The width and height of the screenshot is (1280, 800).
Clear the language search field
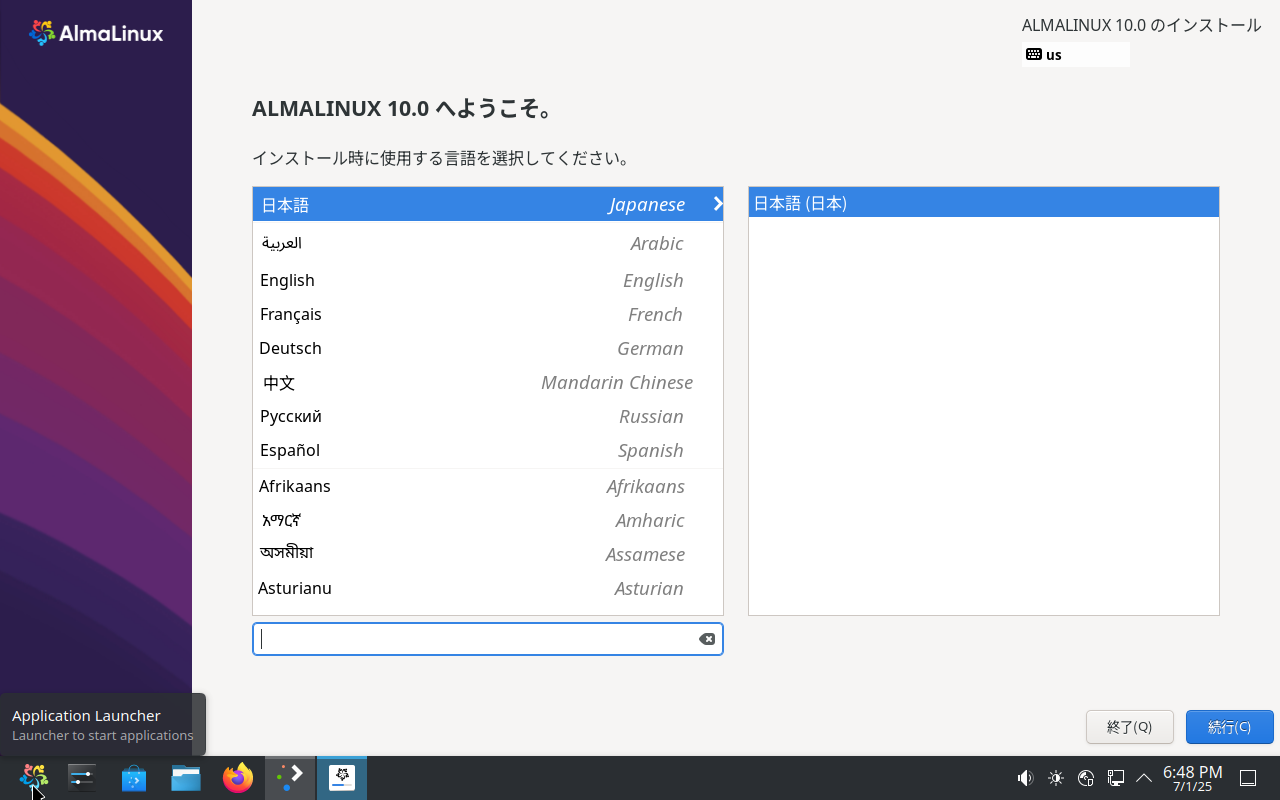click(707, 639)
